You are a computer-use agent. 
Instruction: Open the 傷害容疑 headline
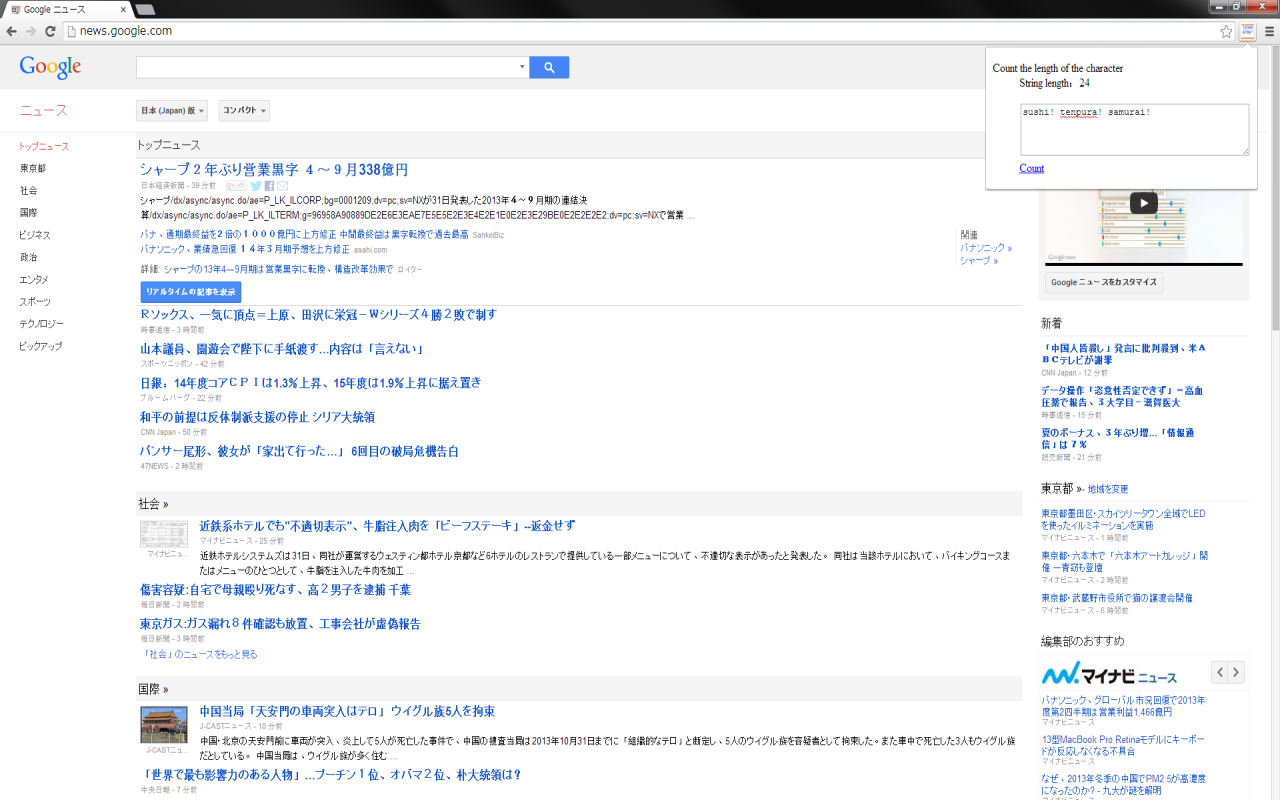(275, 590)
